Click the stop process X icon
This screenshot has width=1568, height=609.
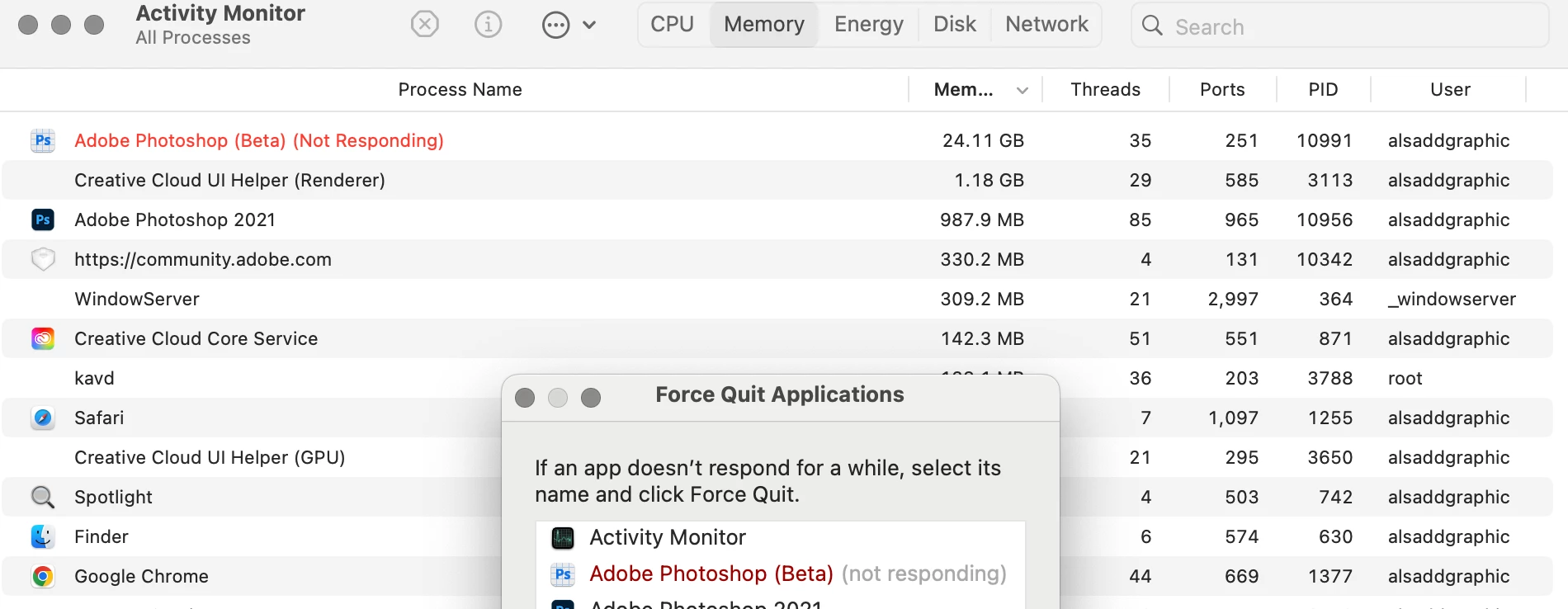coord(424,25)
